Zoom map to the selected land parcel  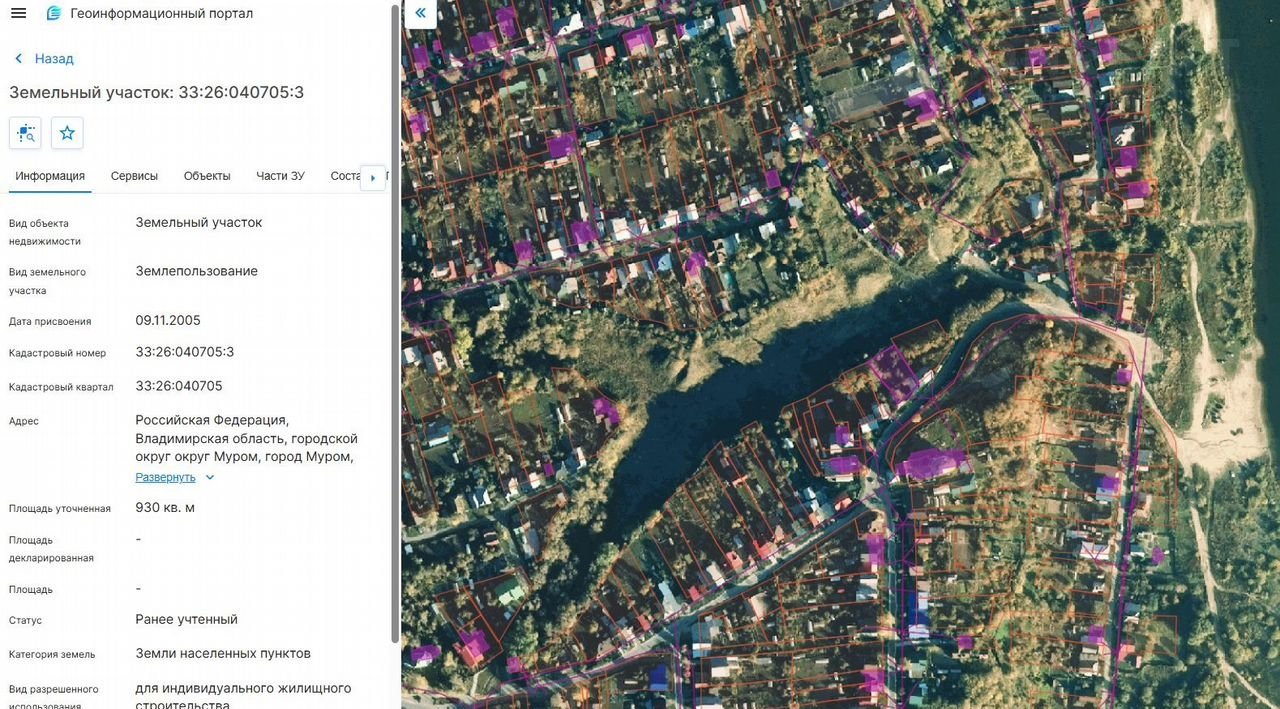25,133
